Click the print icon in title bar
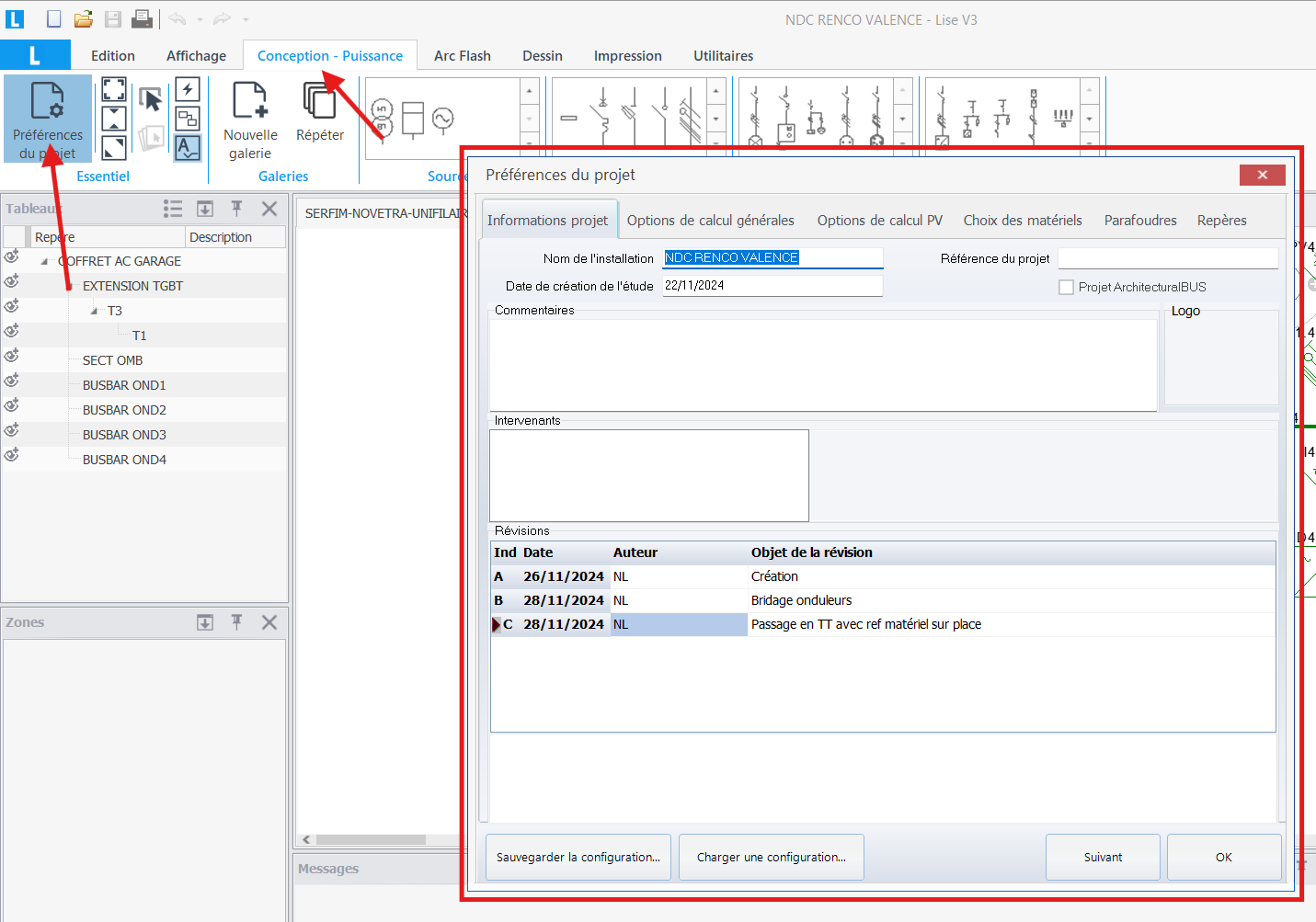This screenshot has width=1316, height=922. pyautogui.click(x=142, y=18)
